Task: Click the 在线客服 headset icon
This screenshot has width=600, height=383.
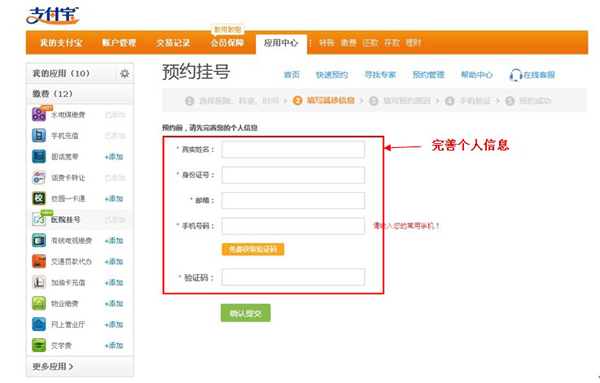Action: [x=515, y=75]
